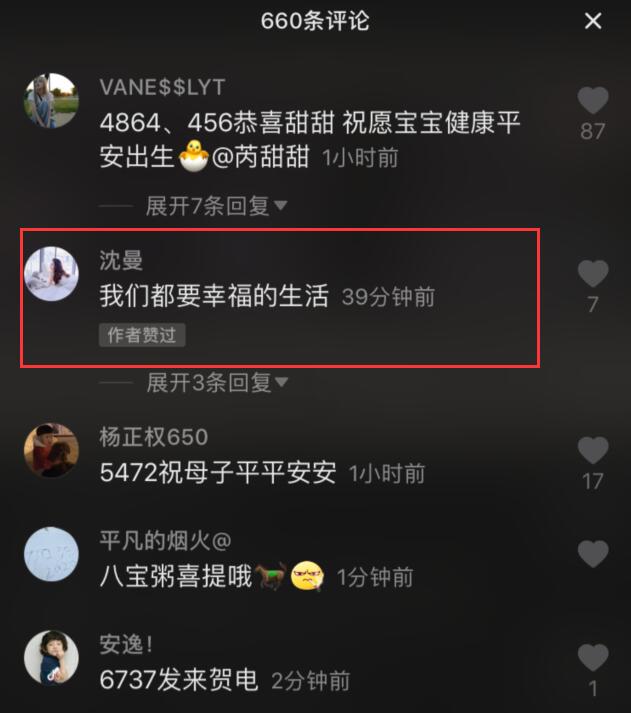Open 平凡的烟火@ avatar picture
The image size is (631, 713).
click(51, 554)
